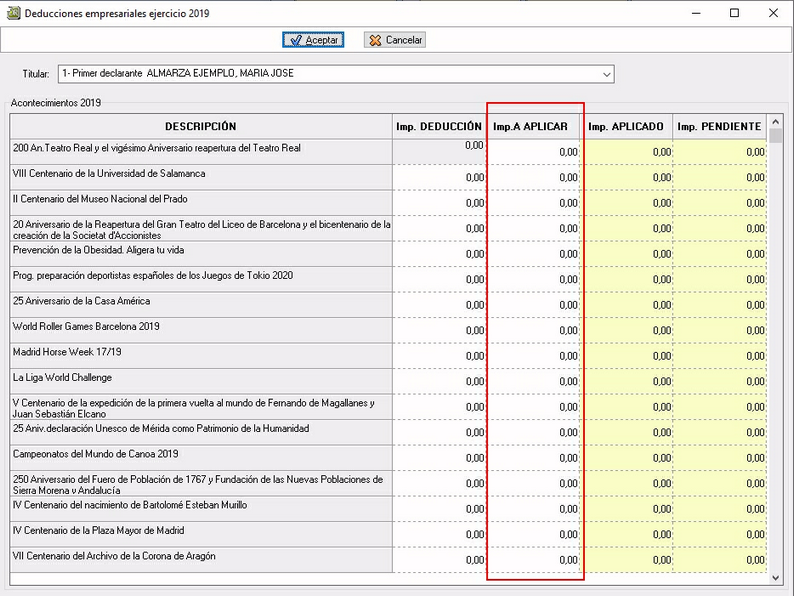Edit Imp.A APLICAR for Teatro Real row
Image resolution: width=794 pixels, height=596 pixels.
pyautogui.click(x=533, y=152)
